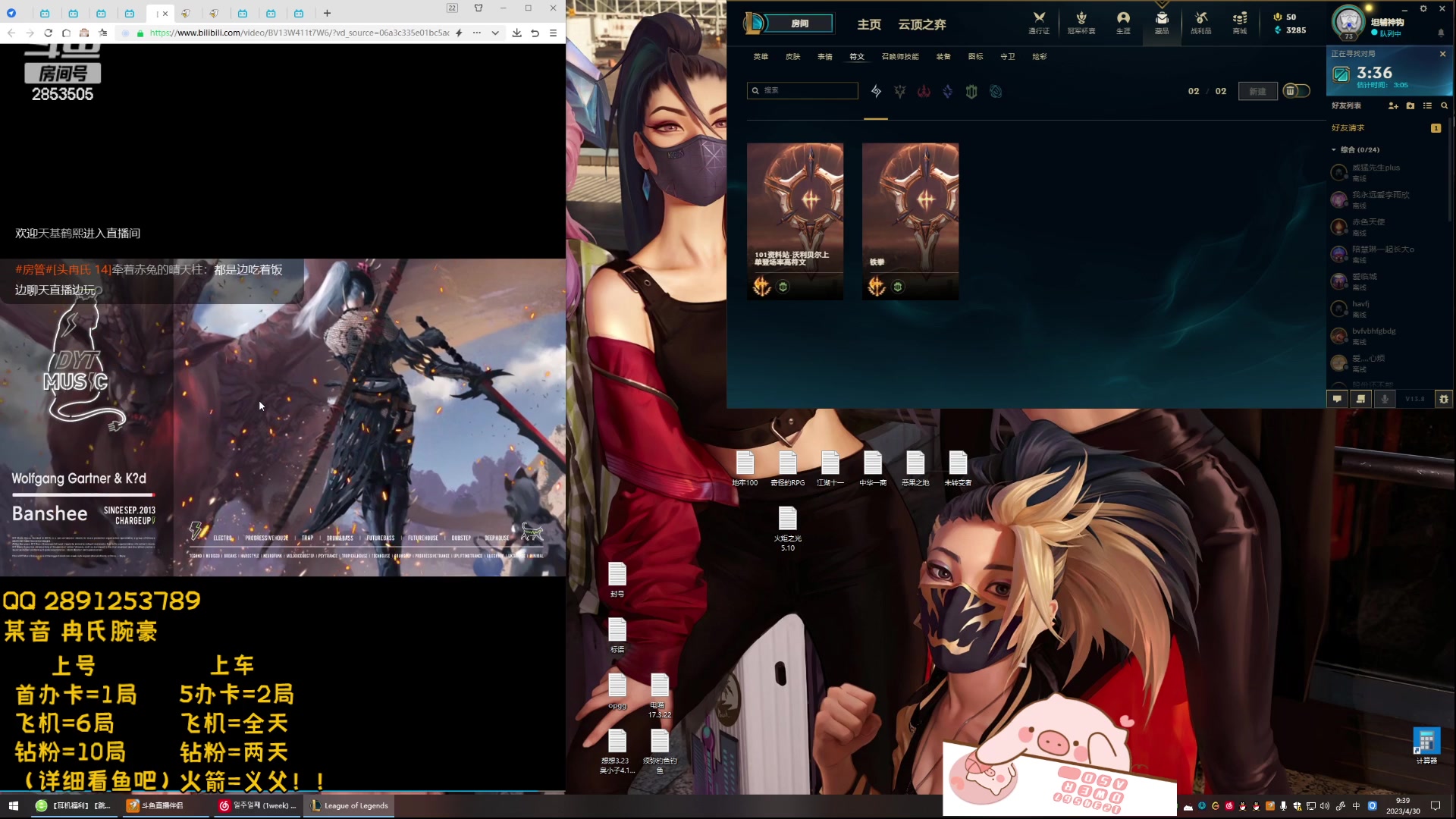Click the rune page search field
The height and width of the screenshot is (819, 1456).
coord(802,90)
